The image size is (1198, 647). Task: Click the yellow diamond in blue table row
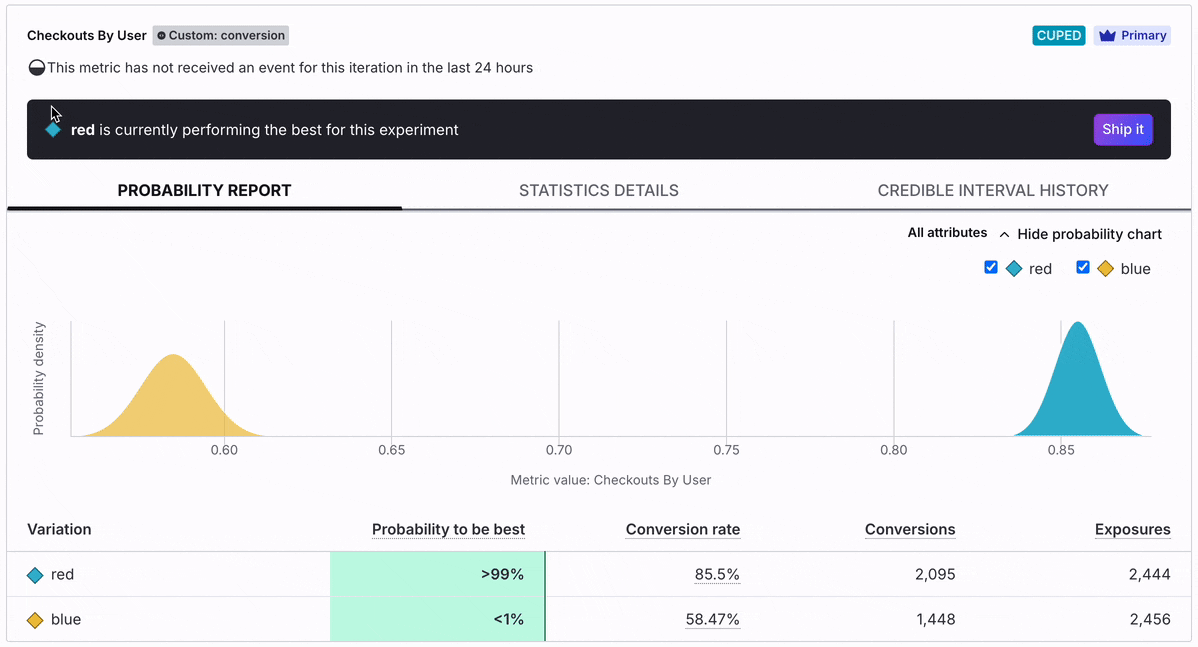click(35, 620)
